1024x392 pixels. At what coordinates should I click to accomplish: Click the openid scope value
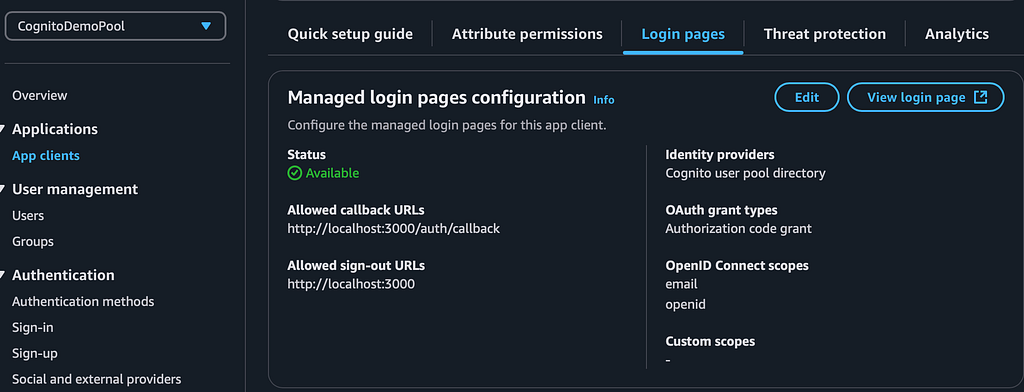(685, 304)
